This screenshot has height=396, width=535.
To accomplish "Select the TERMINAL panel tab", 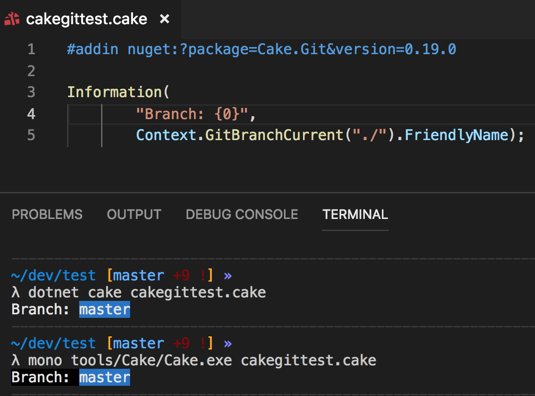I will pos(355,215).
